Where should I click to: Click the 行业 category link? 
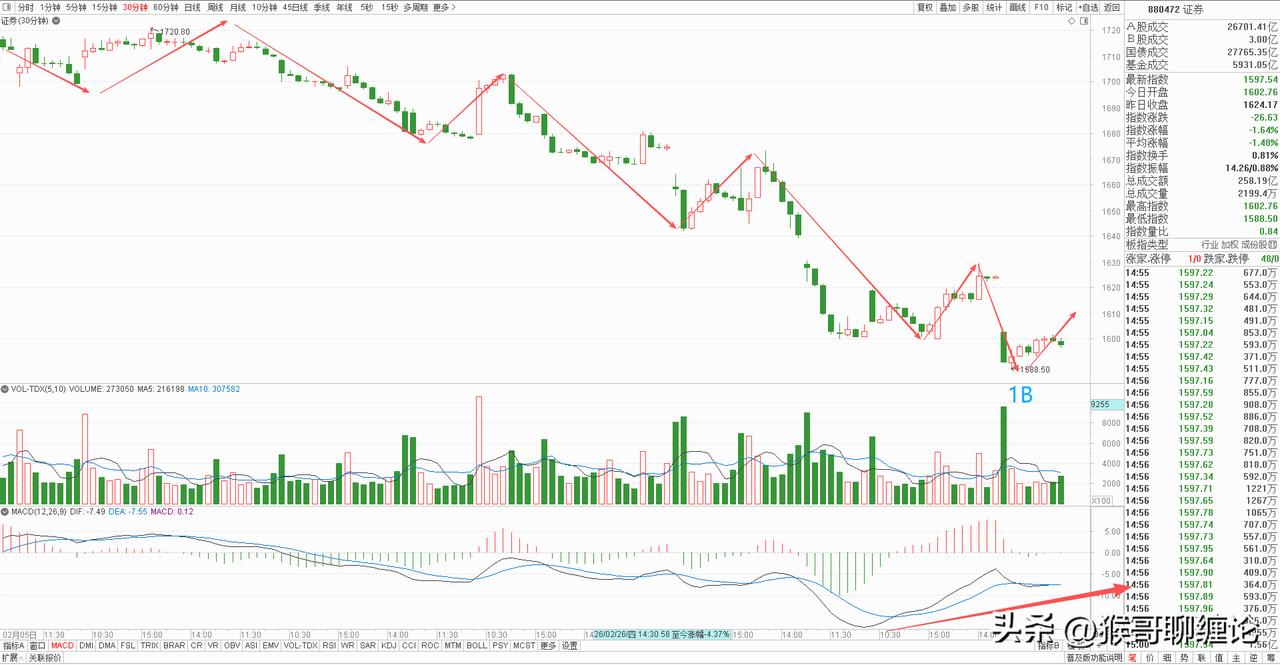tap(1210, 244)
